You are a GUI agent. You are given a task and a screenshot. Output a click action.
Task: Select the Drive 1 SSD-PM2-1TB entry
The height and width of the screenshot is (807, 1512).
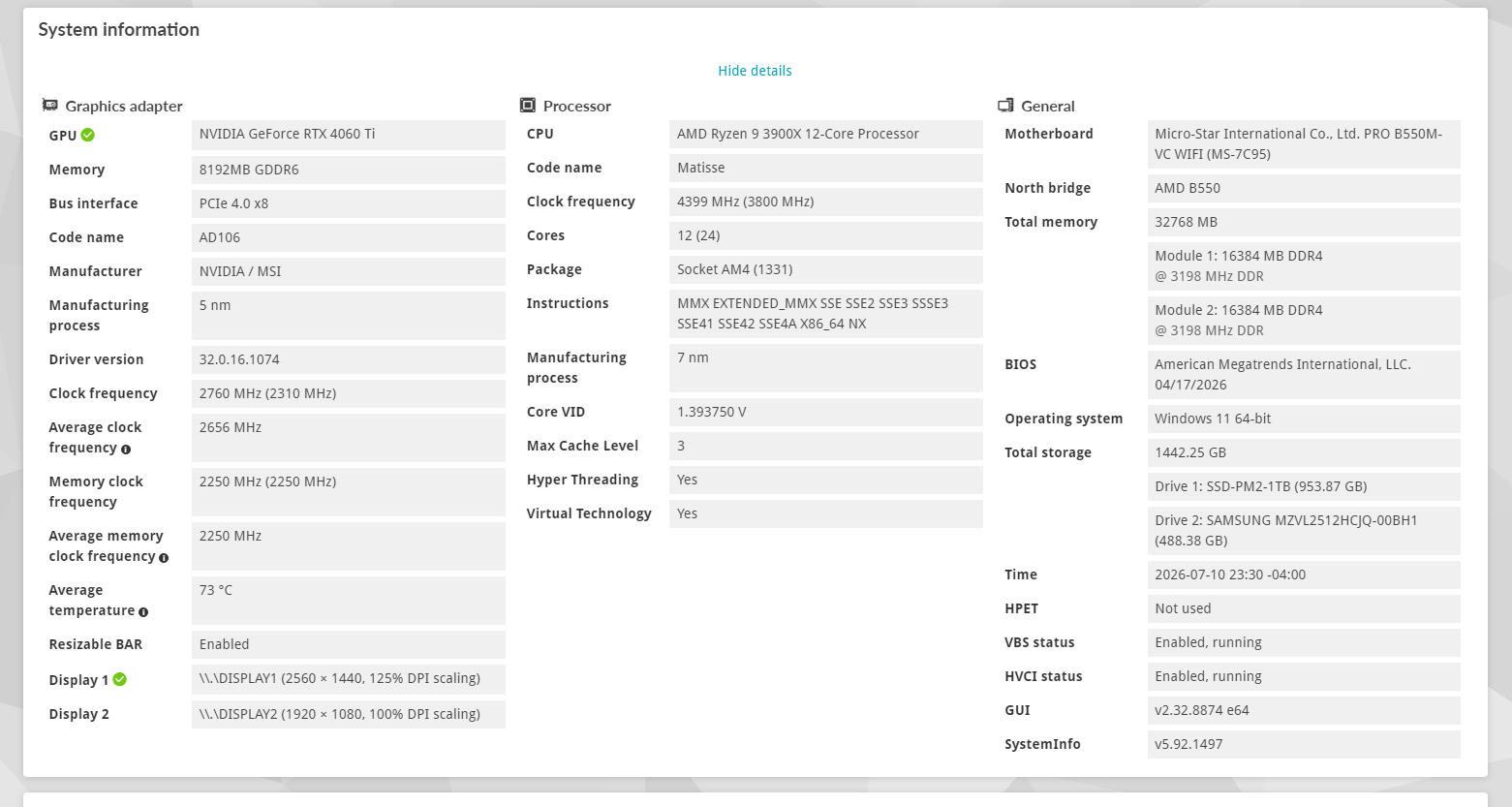click(1304, 486)
